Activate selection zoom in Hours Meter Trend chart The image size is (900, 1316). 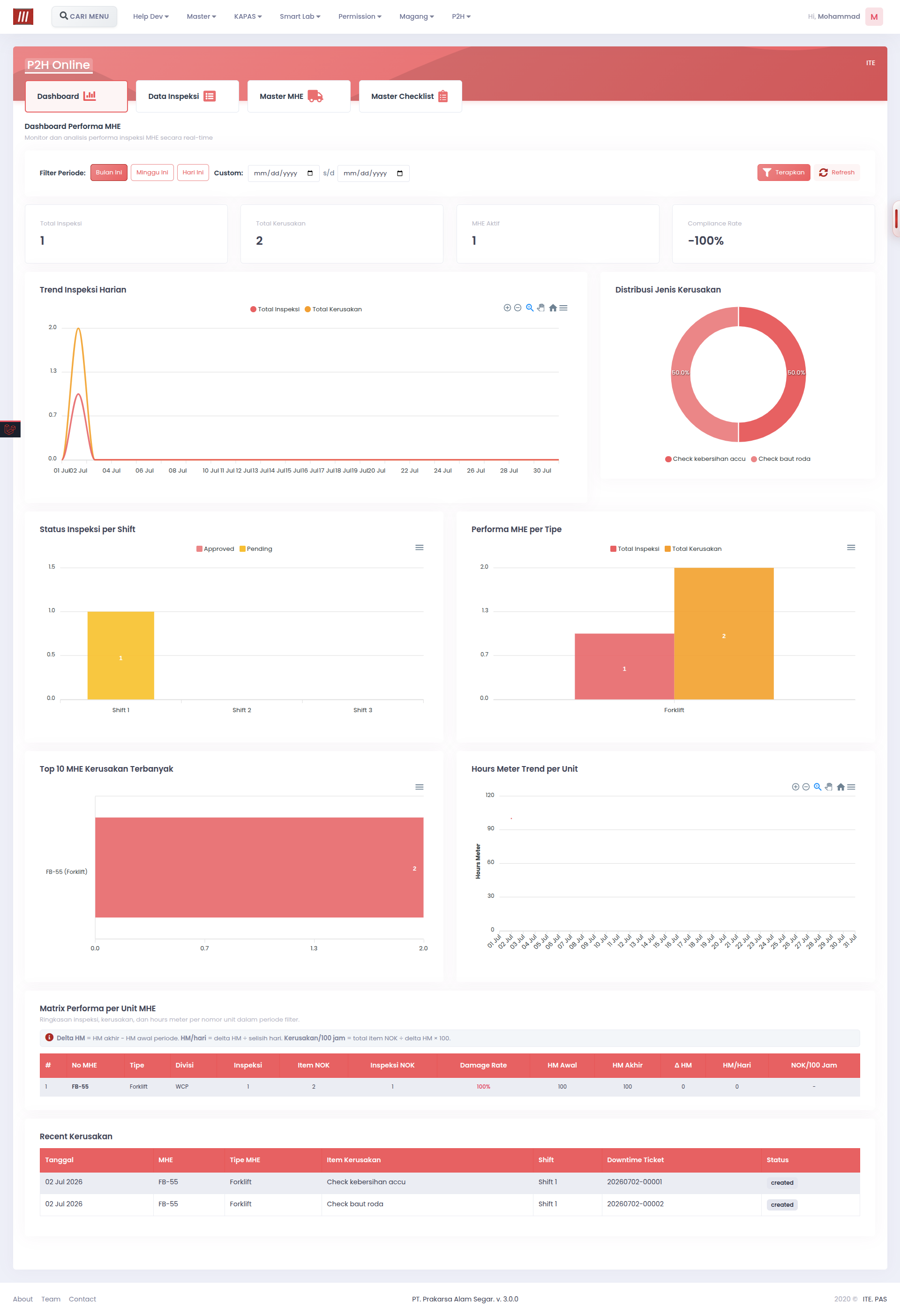[x=817, y=787]
